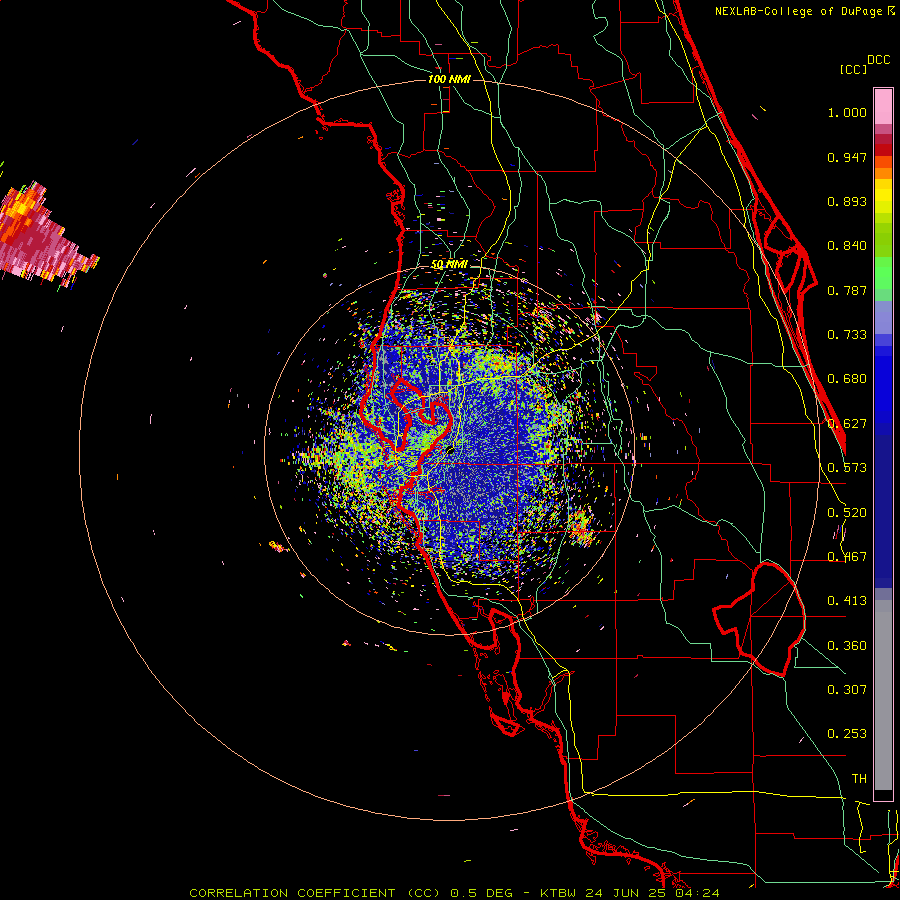Click the 50 NMI range ring label
This screenshot has height=900, width=900.
pyautogui.click(x=449, y=264)
